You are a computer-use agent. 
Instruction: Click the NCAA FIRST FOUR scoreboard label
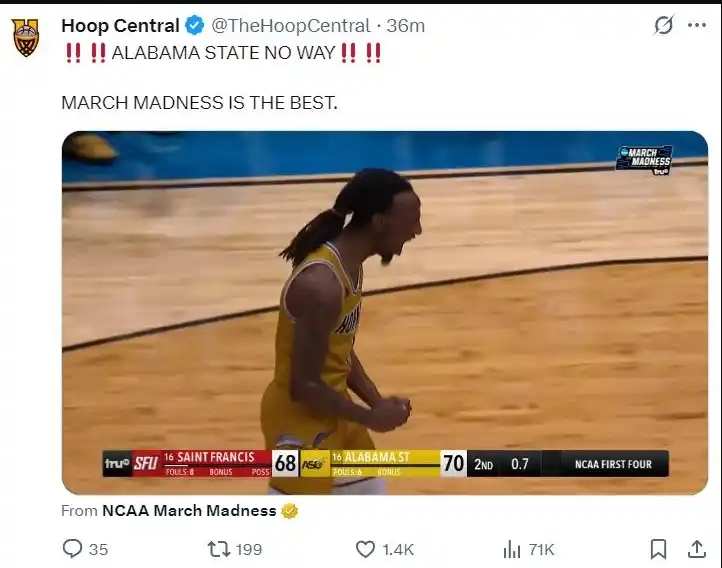click(x=613, y=464)
